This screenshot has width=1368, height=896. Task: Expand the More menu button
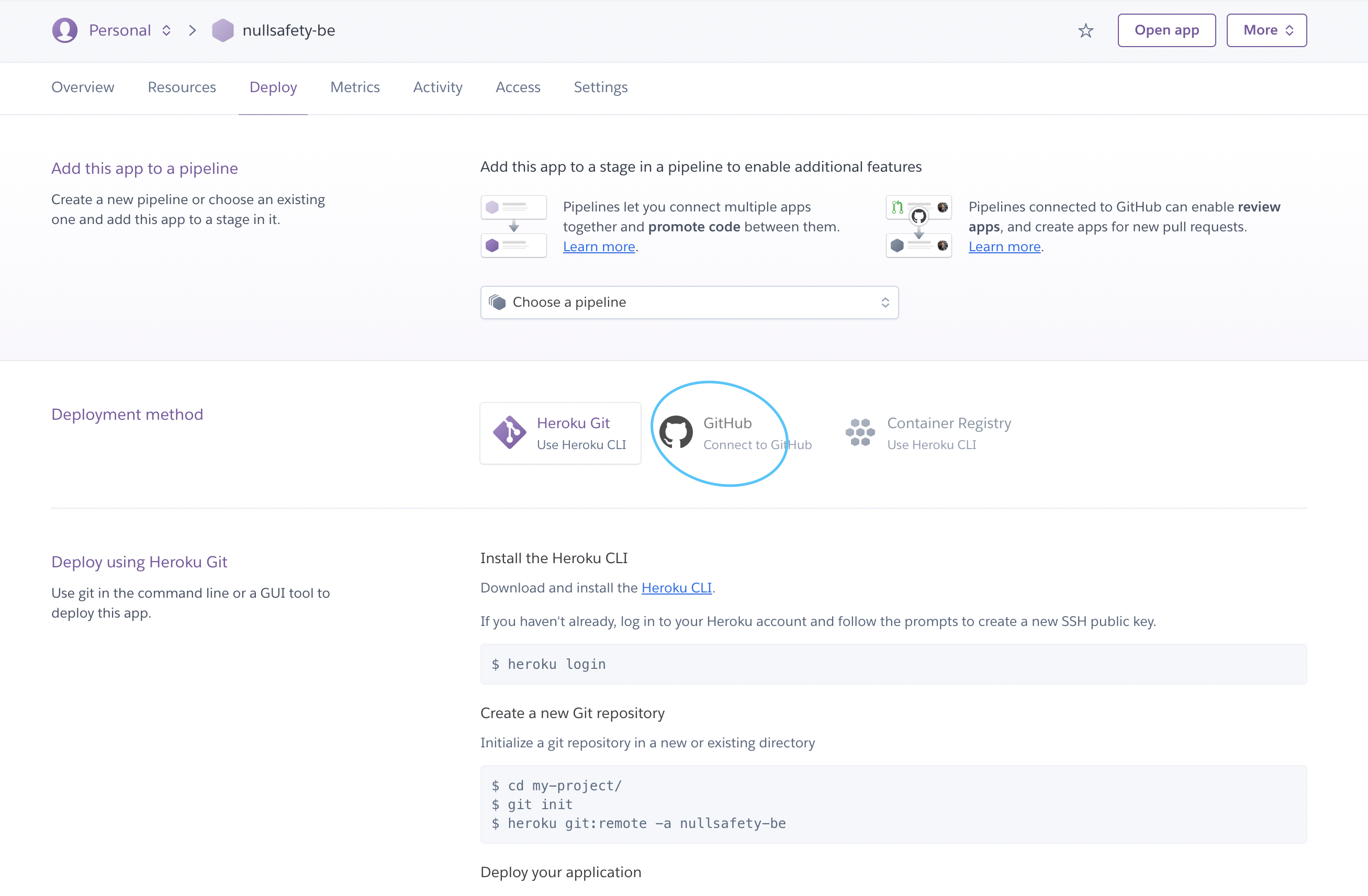1266,30
